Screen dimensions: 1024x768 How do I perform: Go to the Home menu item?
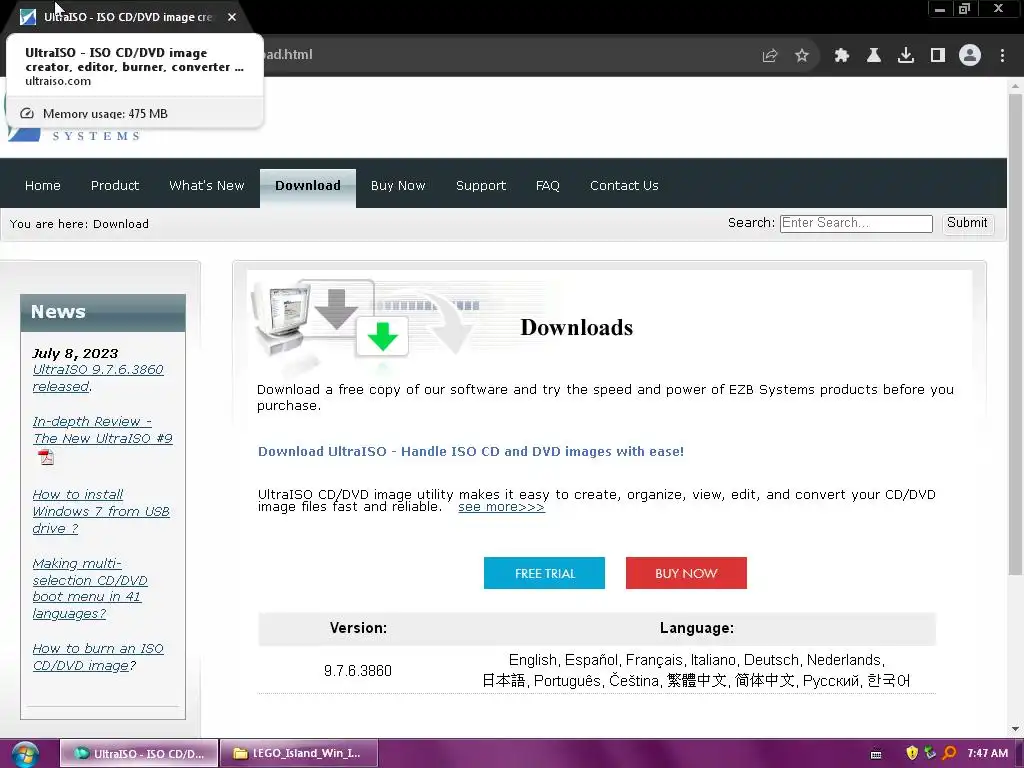42,186
